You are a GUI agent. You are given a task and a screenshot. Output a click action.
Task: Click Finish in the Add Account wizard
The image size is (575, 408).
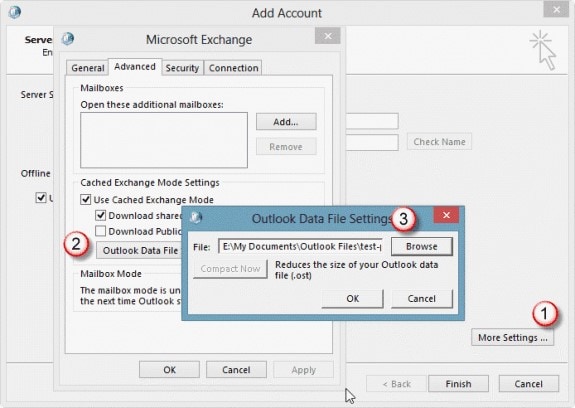pos(458,383)
